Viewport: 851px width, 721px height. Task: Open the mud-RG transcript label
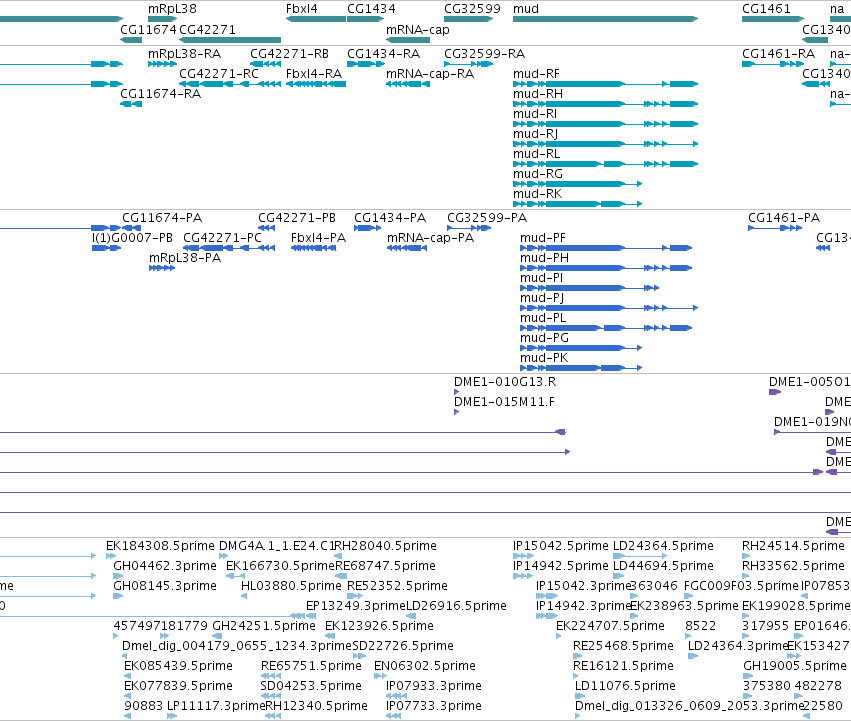[538, 174]
